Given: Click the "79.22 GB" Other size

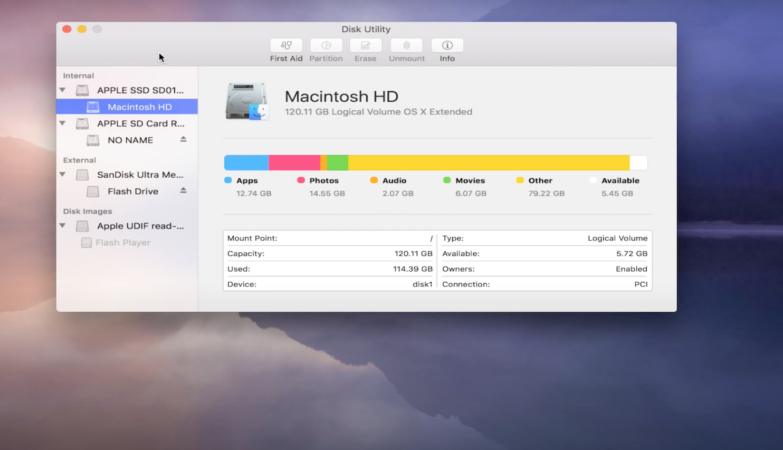Looking at the screenshot, I should [x=546, y=194].
